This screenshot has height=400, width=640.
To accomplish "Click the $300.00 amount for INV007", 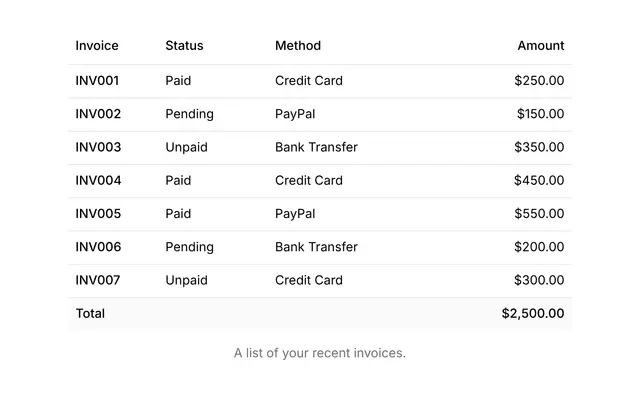I will point(539,280).
